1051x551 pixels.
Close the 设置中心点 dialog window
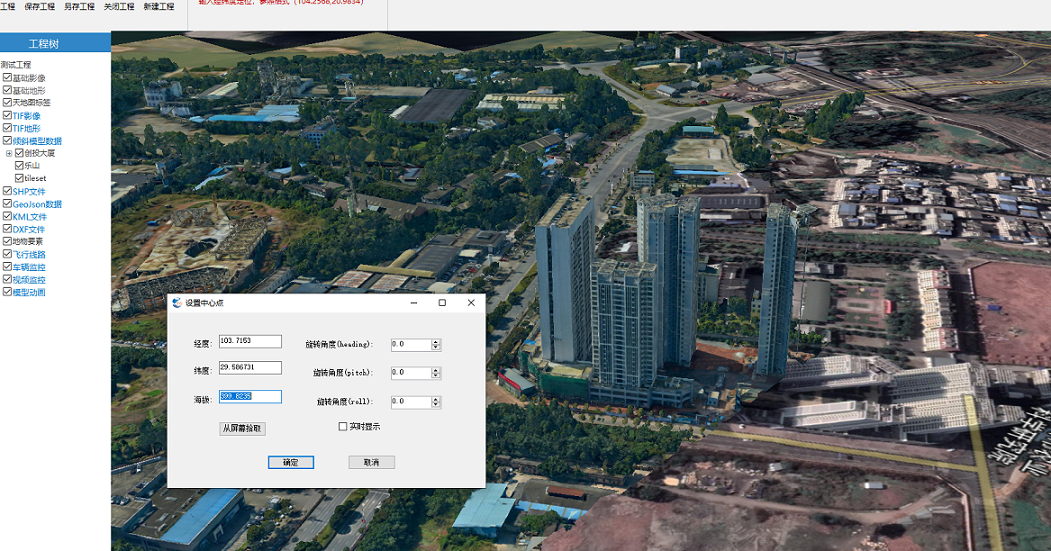(x=471, y=303)
